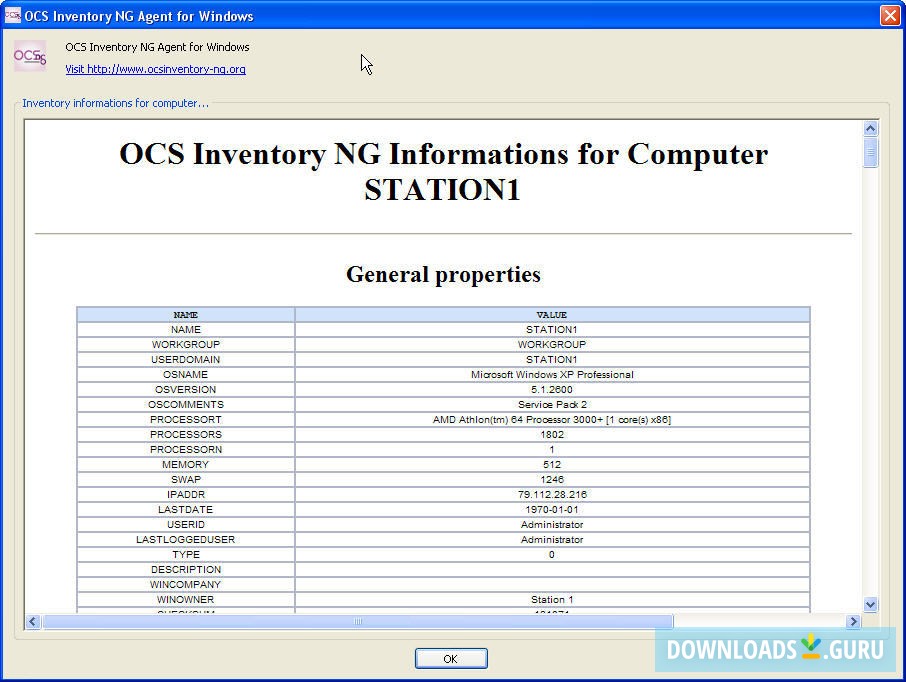Image resolution: width=906 pixels, height=682 pixels.
Task: Close the OCS Inventory Agent window
Action: pyautogui.click(x=890, y=16)
